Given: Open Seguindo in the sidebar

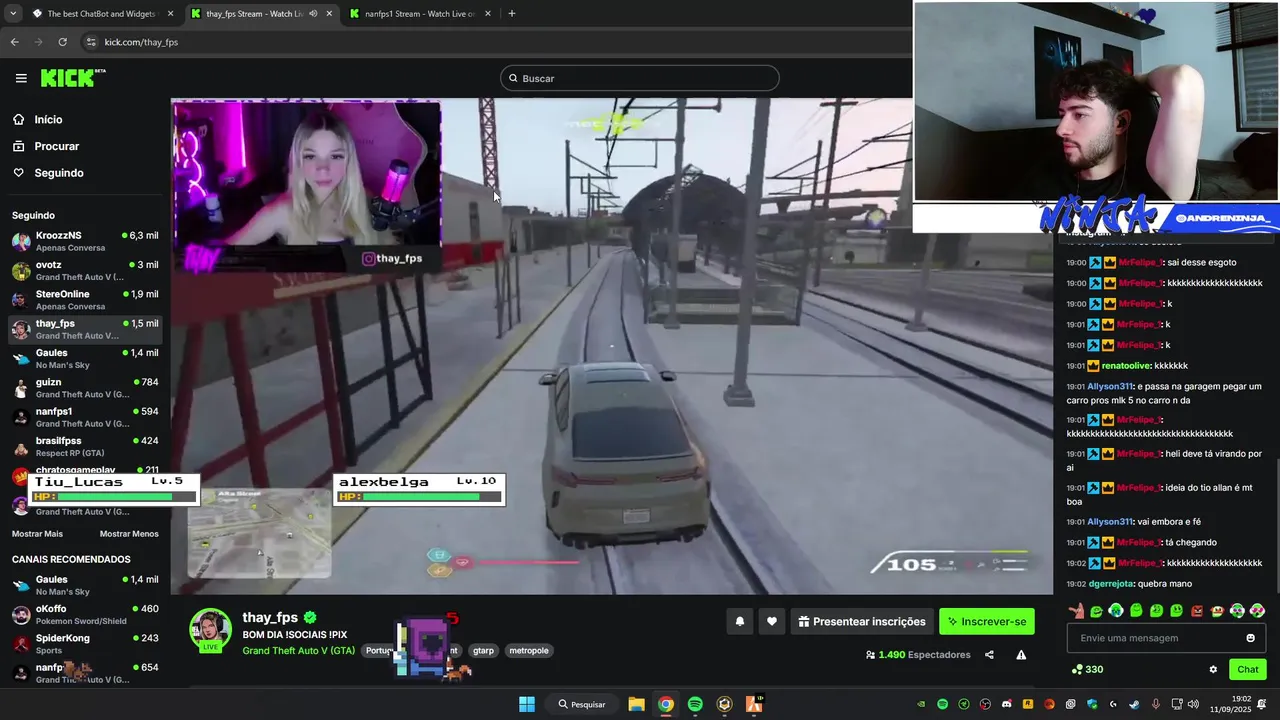Looking at the screenshot, I should [x=58, y=173].
